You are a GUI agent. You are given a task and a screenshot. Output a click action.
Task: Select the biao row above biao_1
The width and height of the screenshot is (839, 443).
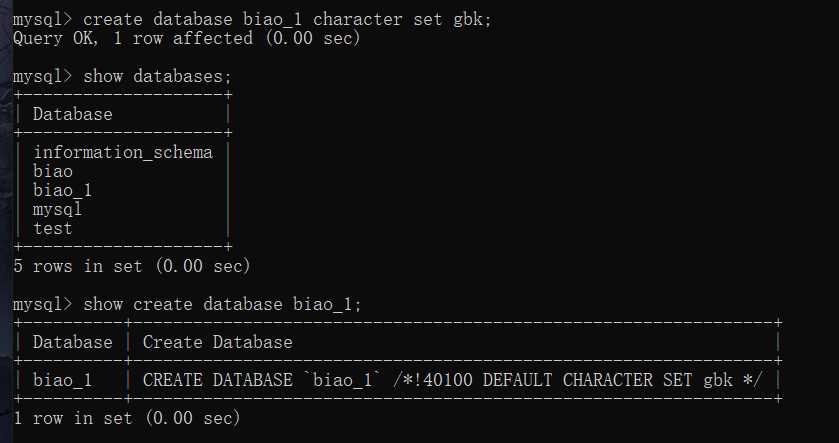(x=53, y=171)
